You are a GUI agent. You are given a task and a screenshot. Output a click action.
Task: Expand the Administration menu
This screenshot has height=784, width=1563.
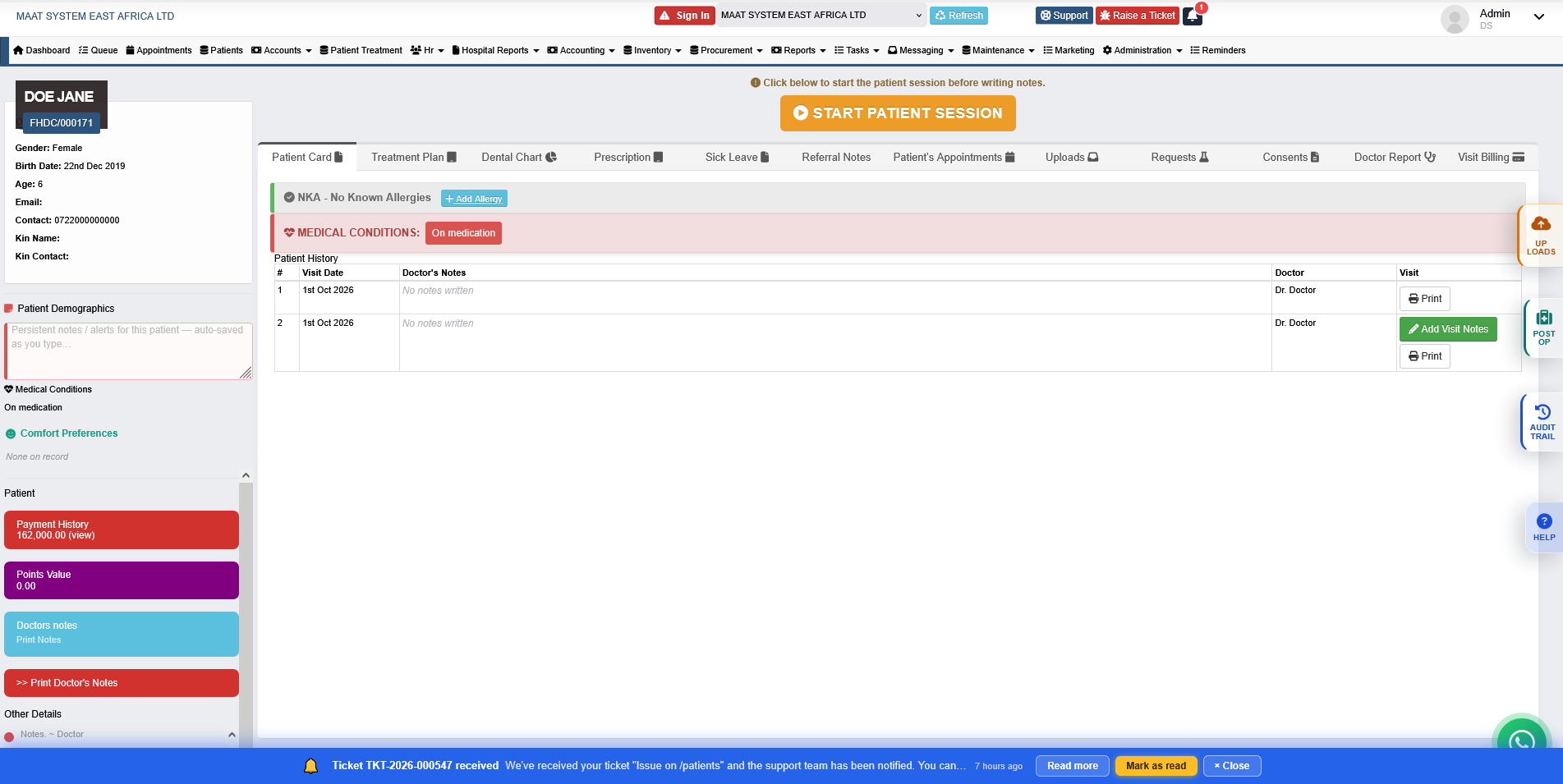pos(1142,50)
